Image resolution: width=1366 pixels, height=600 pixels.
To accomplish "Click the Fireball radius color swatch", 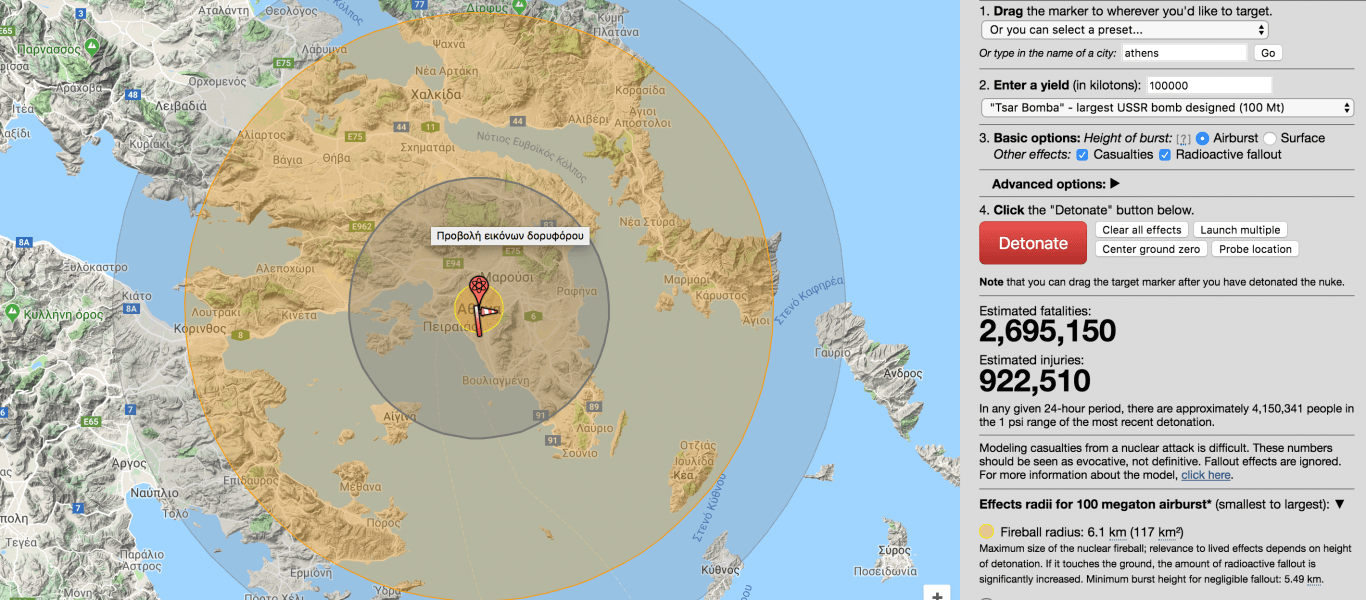I will 987,532.
